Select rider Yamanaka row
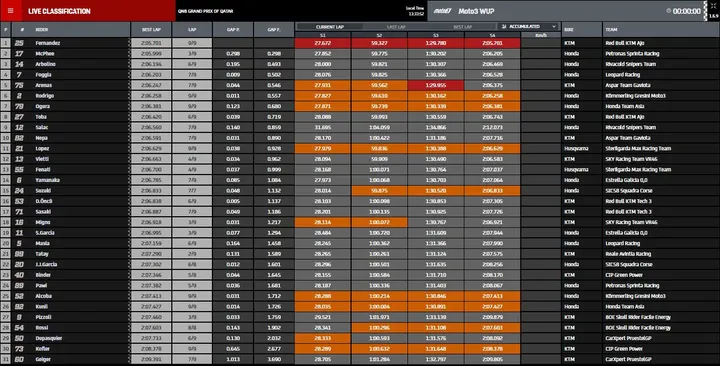This screenshot has width=720, height=366. pos(360,180)
